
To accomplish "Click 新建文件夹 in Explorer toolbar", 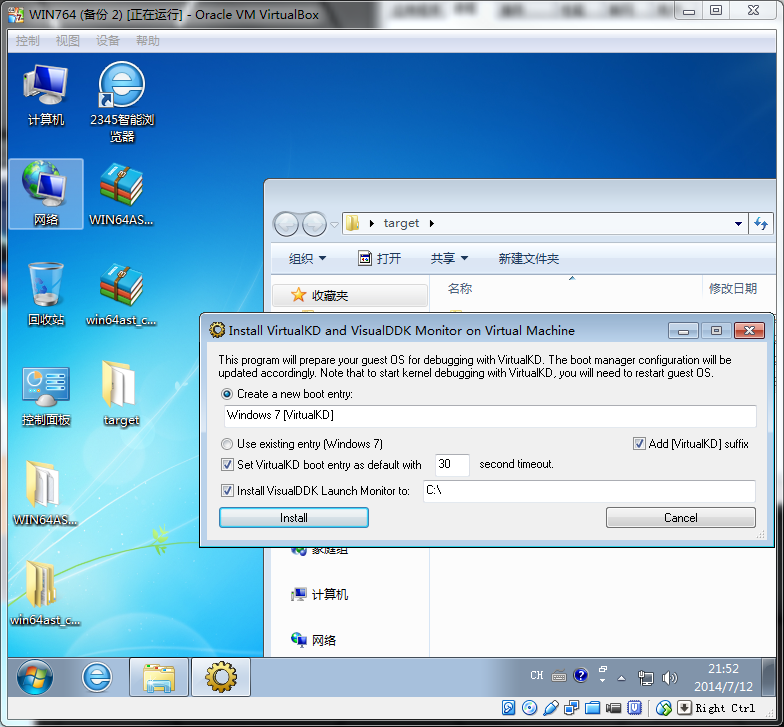I will tap(528, 258).
